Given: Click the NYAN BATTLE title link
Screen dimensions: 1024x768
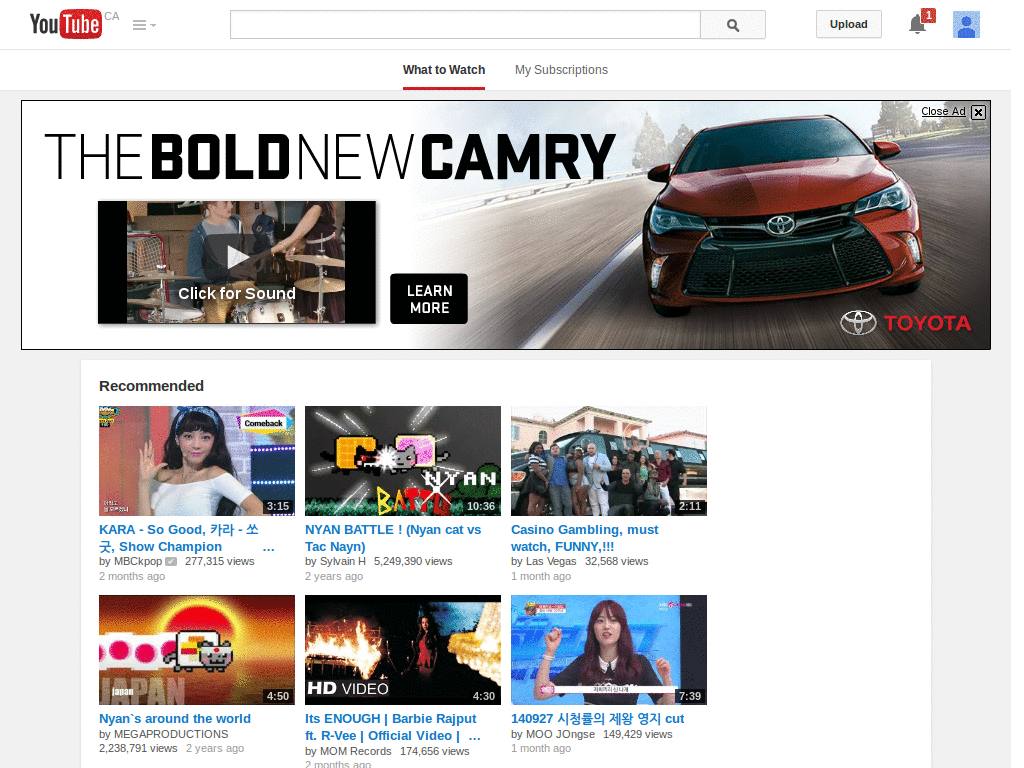Looking at the screenshot, I should click(x=392, y=538).
